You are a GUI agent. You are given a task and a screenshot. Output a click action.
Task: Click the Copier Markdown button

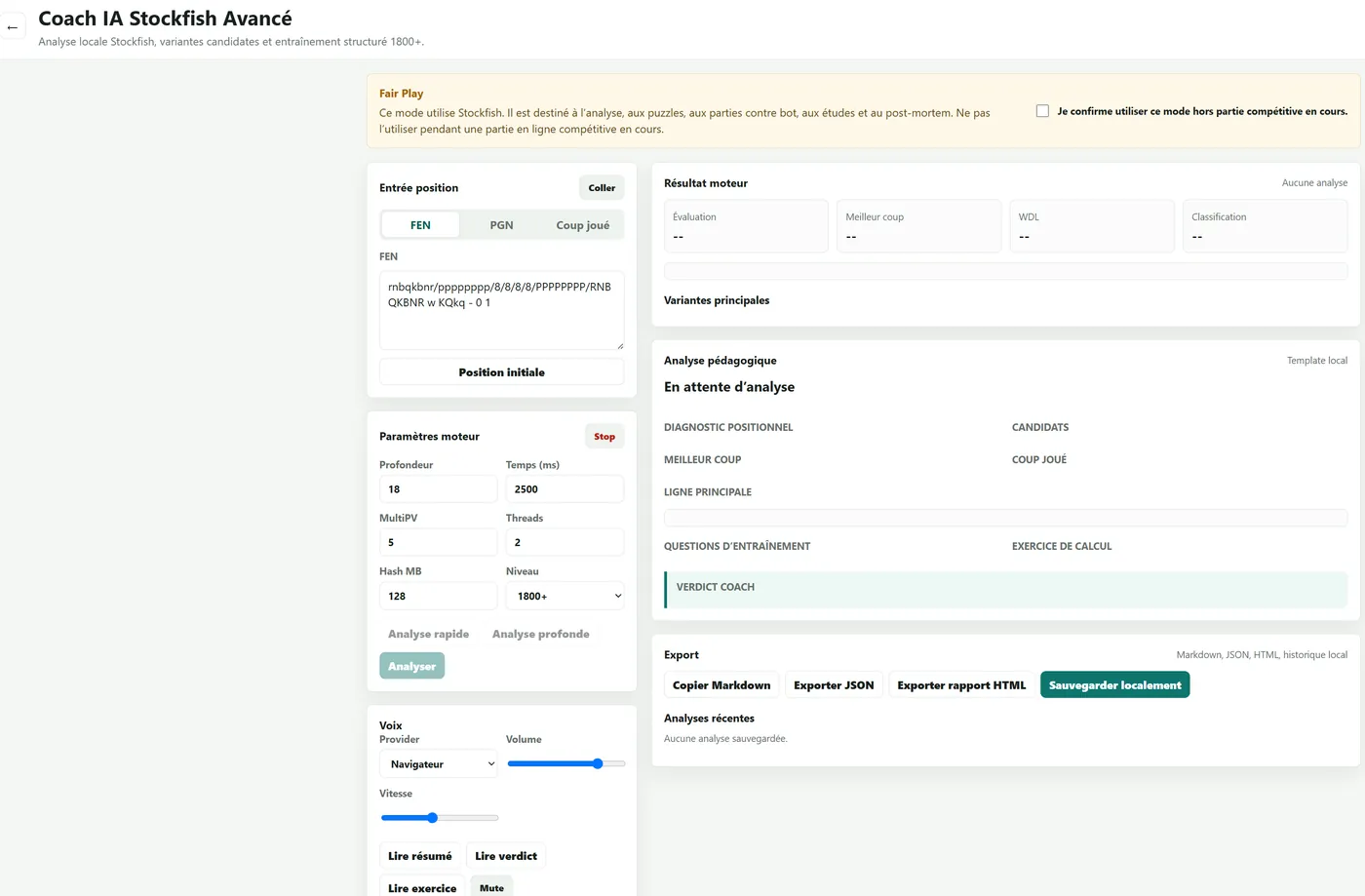[721, 685]
